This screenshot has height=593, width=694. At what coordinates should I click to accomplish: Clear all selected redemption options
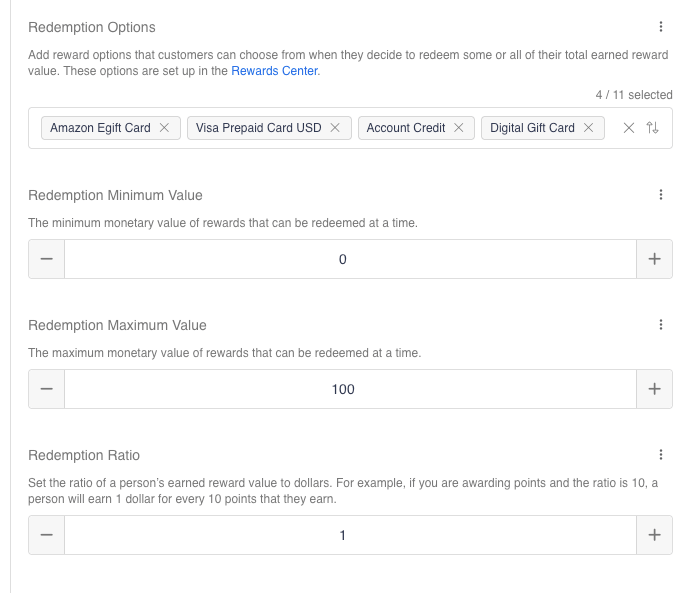coord(628,128)
